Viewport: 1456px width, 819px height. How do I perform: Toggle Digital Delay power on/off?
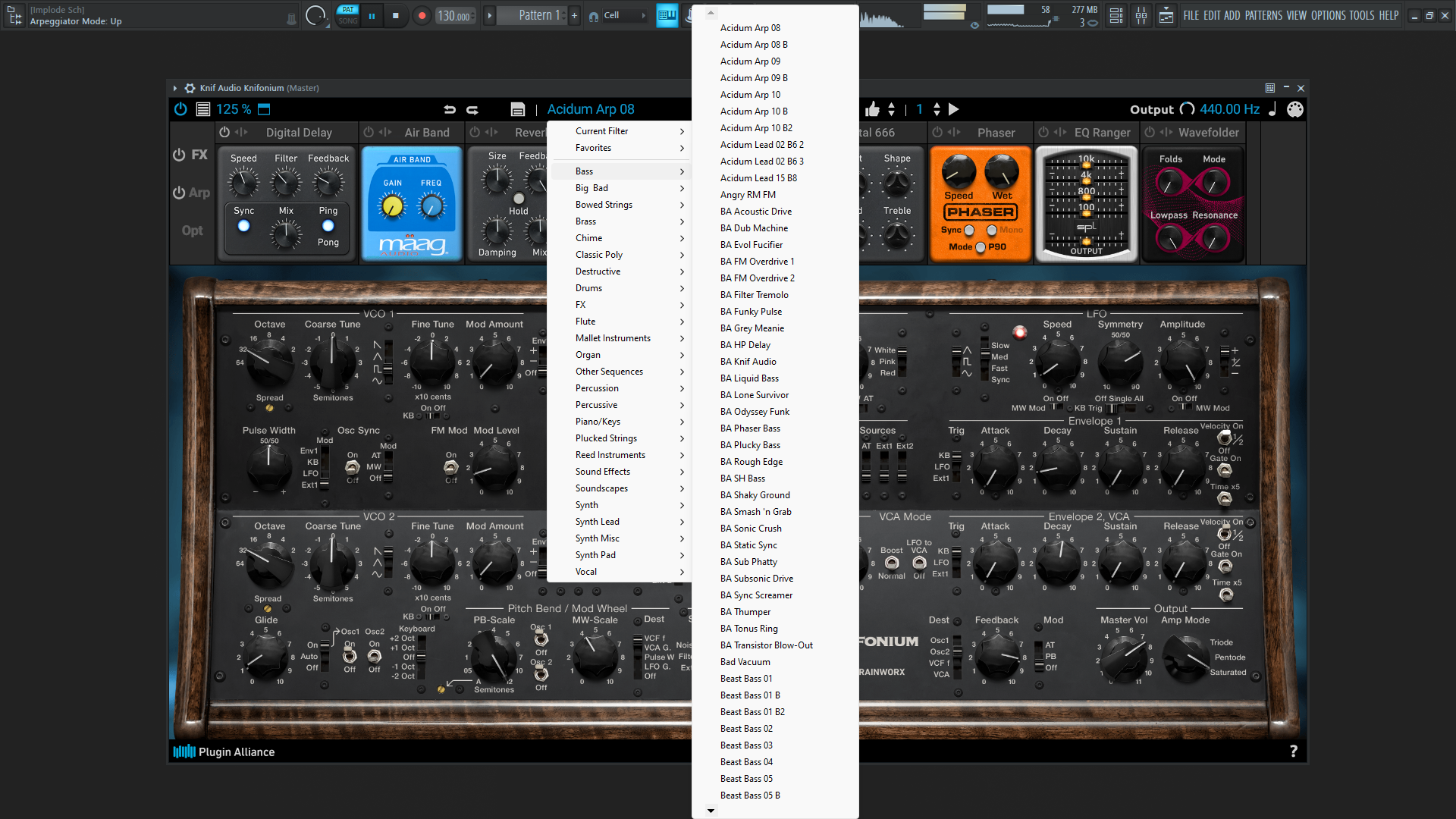[224, 132]
